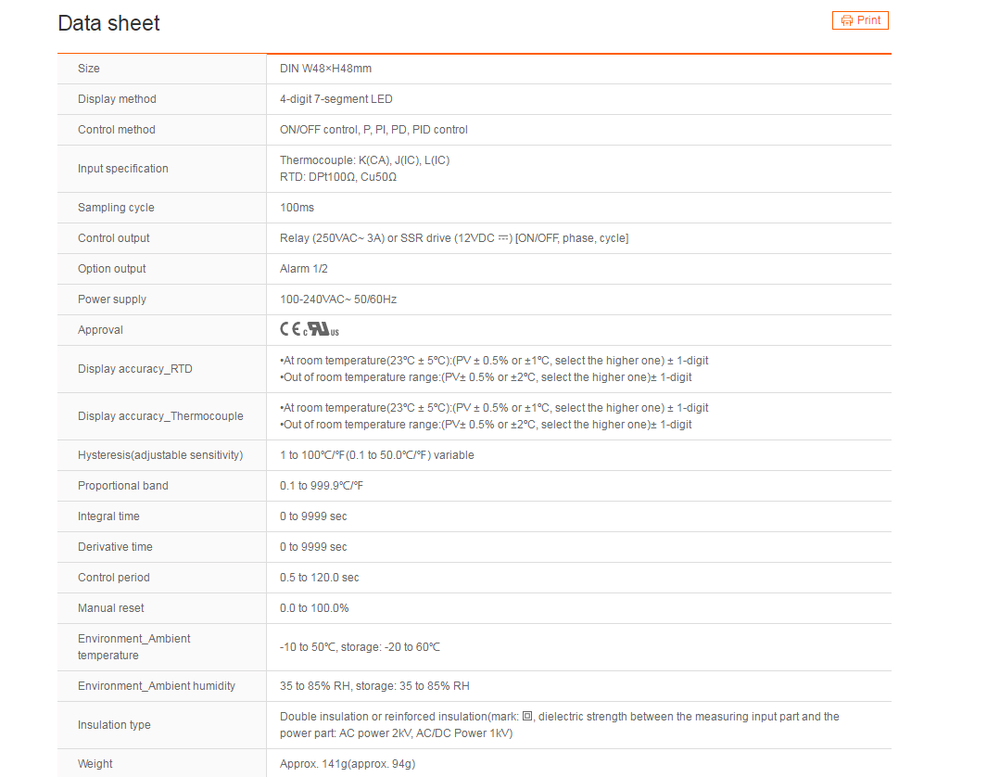
Task: Click the "Control method" row label
Action: (x=117, y=130)
